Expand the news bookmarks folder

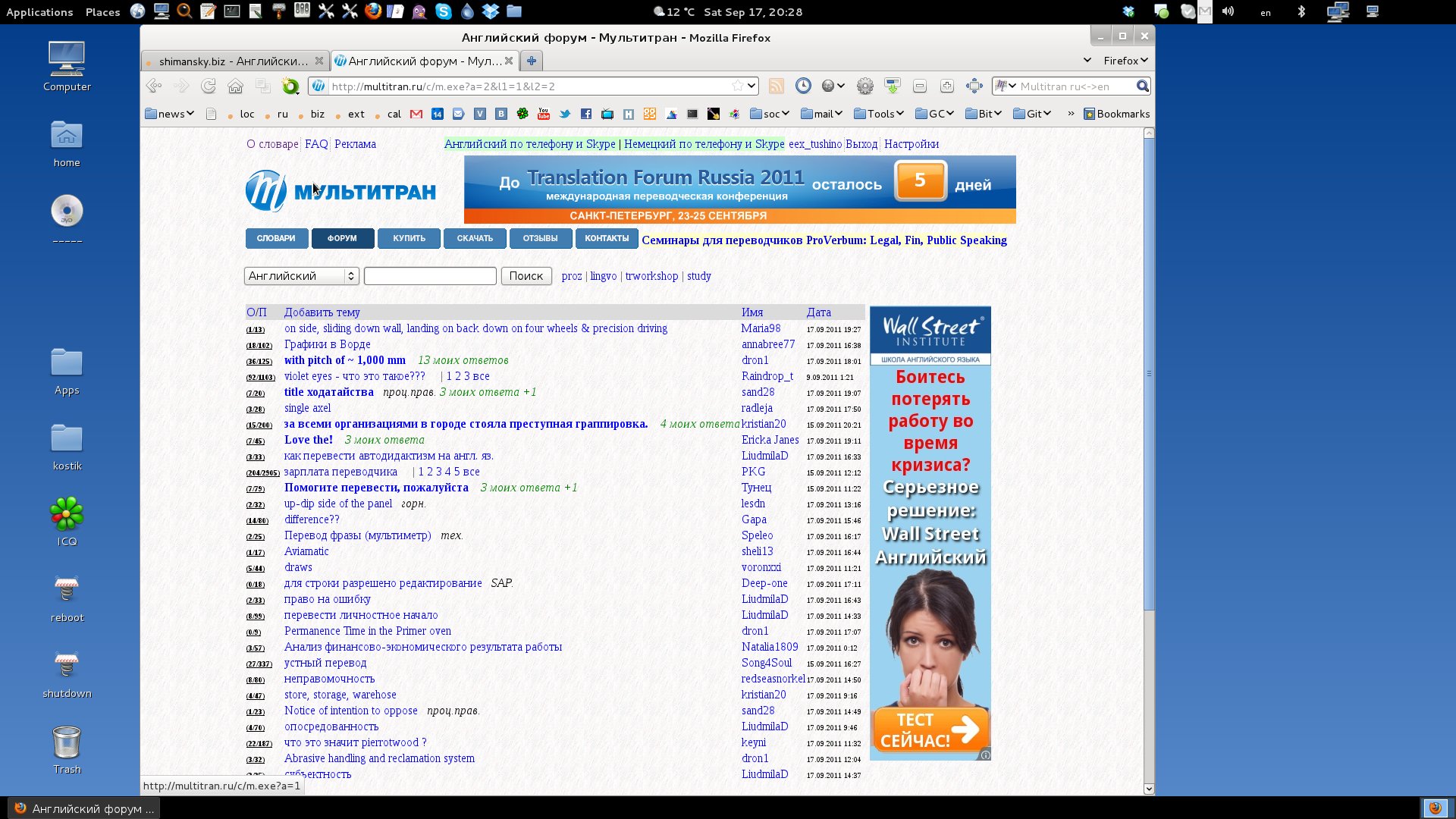(170, 114)
